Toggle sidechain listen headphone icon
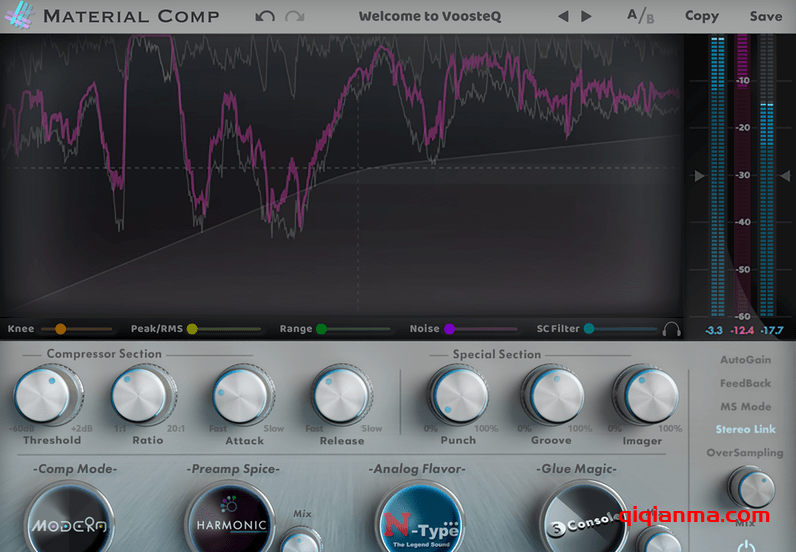The image size is (796, 552). click(x=672, y=328)
